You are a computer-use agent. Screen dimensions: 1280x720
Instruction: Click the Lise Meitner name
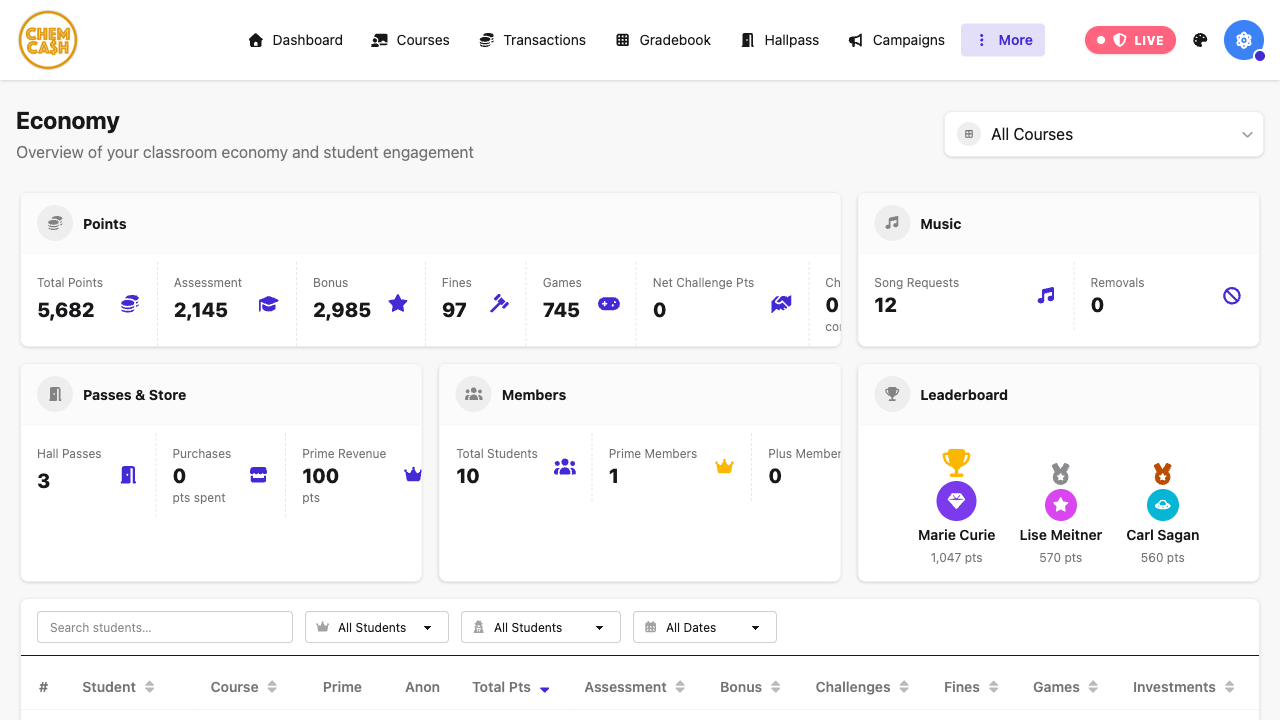tap(1061, 535)
